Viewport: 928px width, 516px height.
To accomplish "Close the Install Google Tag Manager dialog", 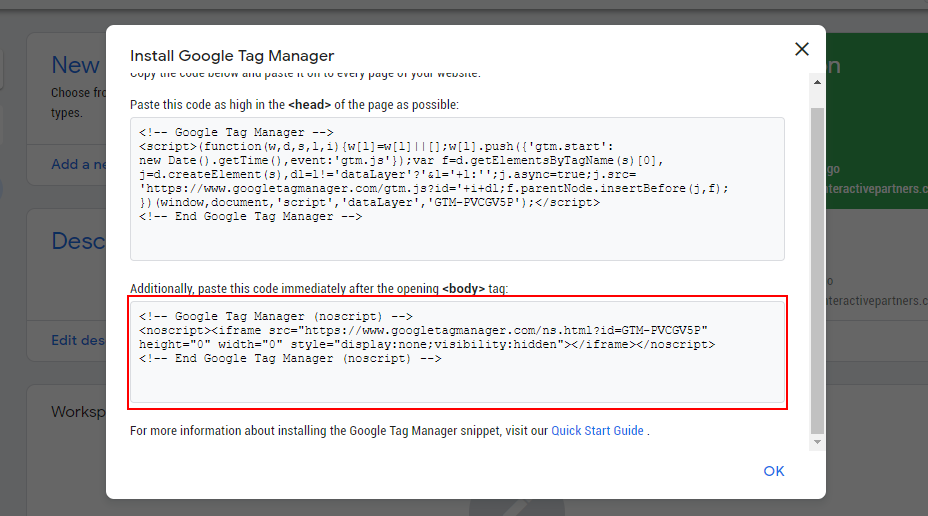I will 801,49.
